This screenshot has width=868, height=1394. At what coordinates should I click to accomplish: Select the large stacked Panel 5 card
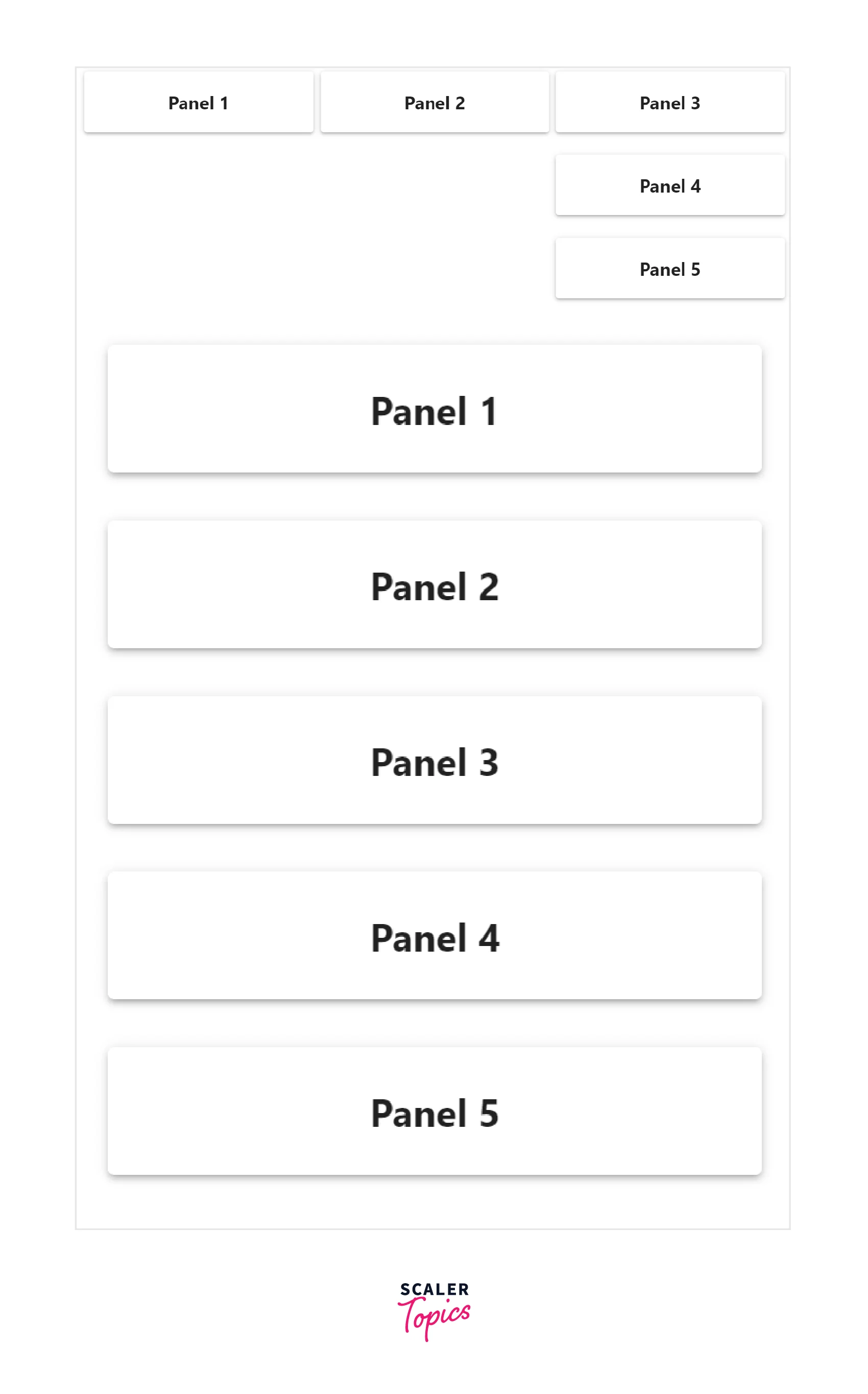click(x=435, y=1112)
